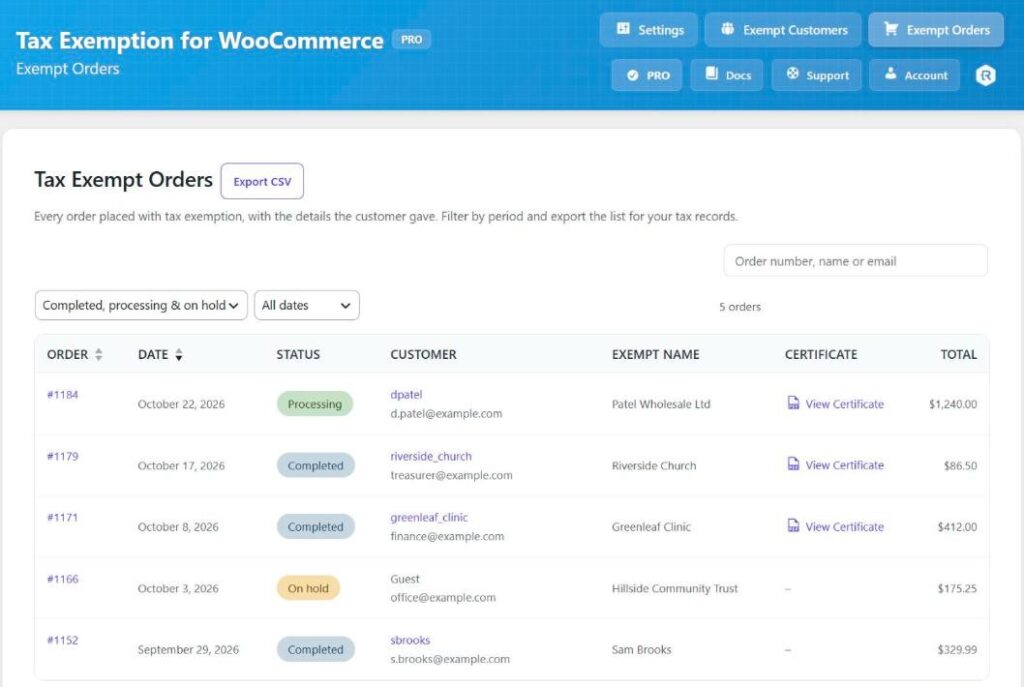Screen dimensions: 1024x687
Task: Sort the table by Order column
Action: coord(74,355)
